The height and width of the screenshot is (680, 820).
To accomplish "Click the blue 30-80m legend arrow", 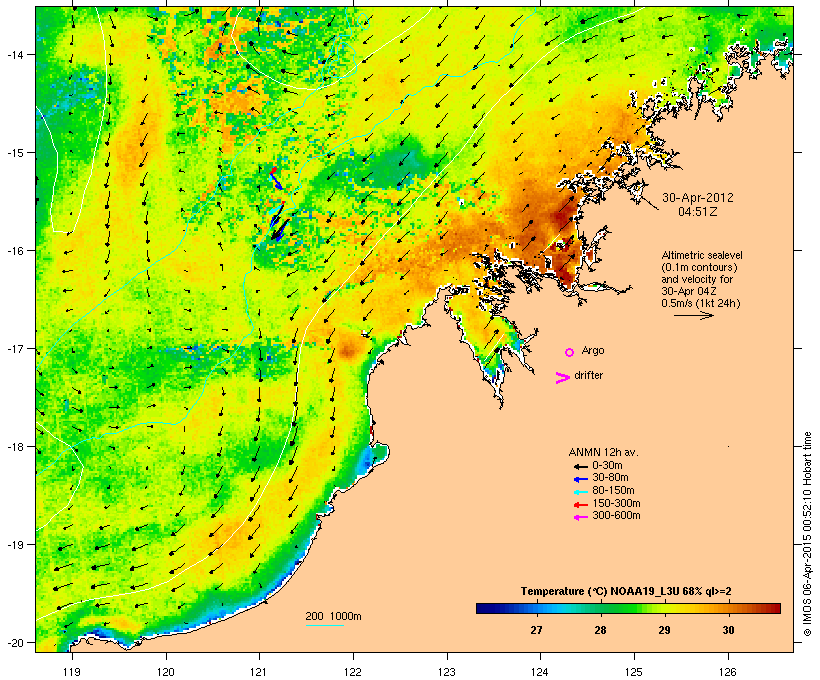I will (x=580, y=479).
